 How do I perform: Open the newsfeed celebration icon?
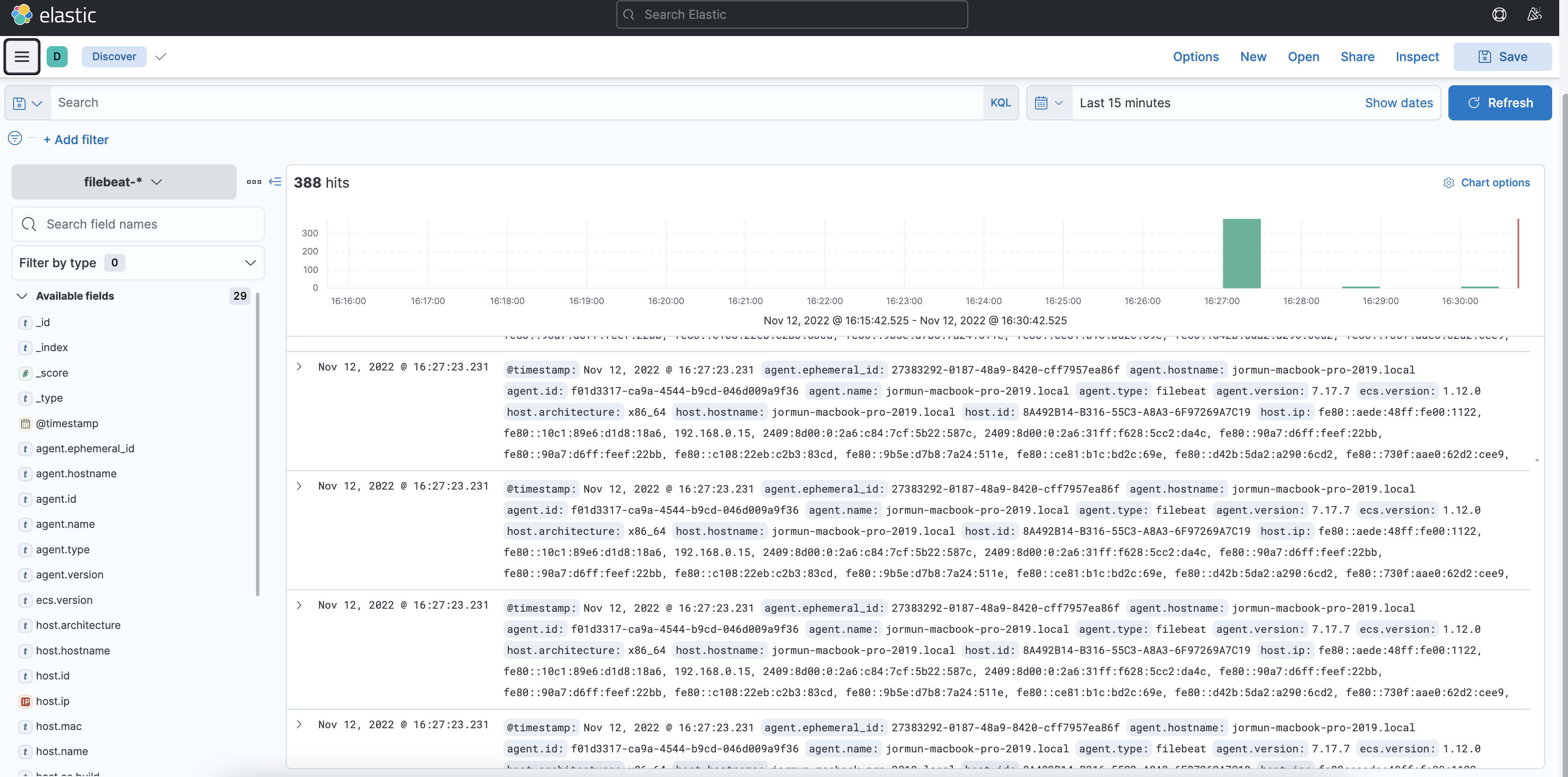point(1535,15)
